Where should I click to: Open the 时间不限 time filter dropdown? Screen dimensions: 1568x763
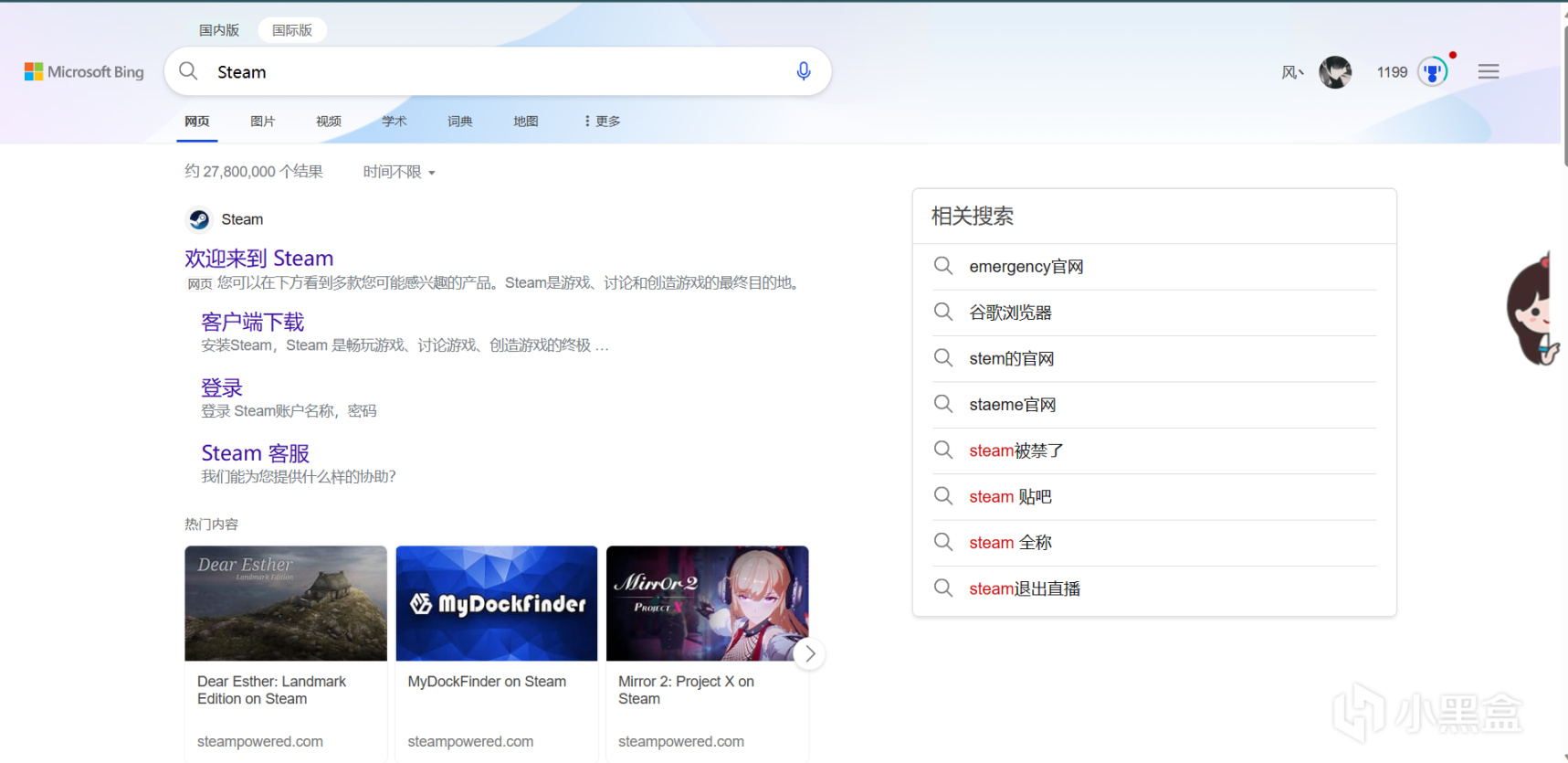[x=399, y=172]
